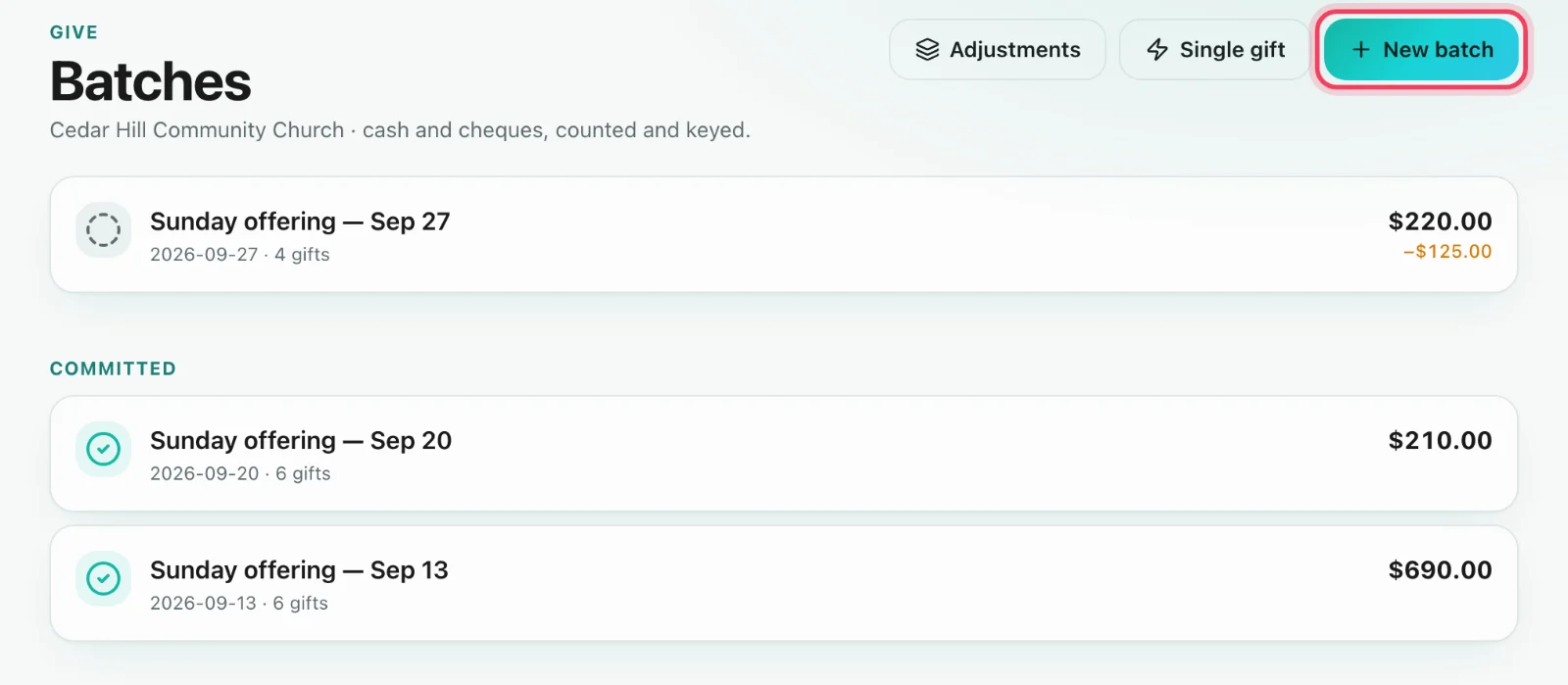Click the dashed circle open-batch icon
The height and width of the screenshot is (685, 1568).
(x=103, y=230)
